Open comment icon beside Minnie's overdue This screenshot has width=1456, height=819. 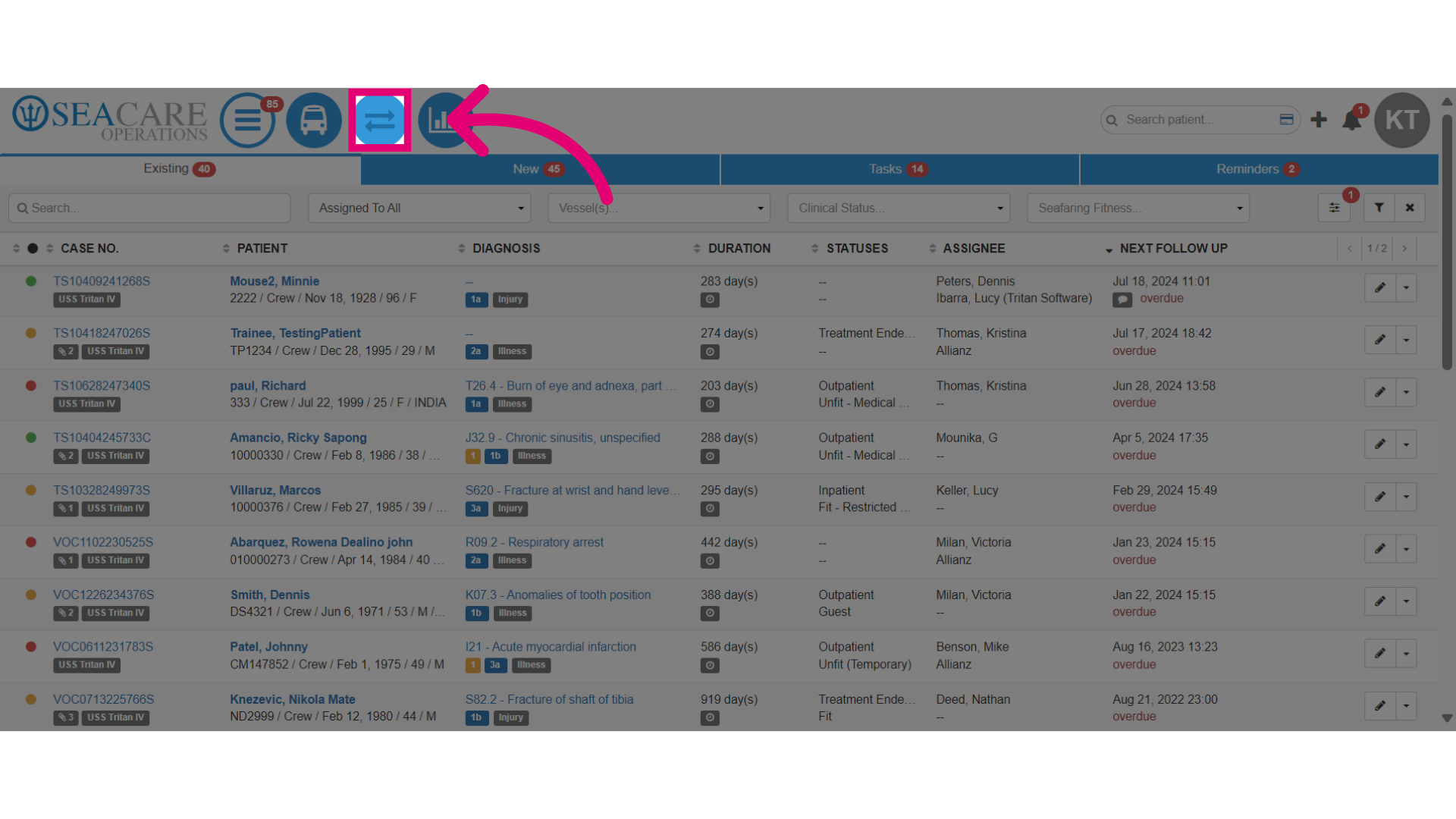point(1122,300)
